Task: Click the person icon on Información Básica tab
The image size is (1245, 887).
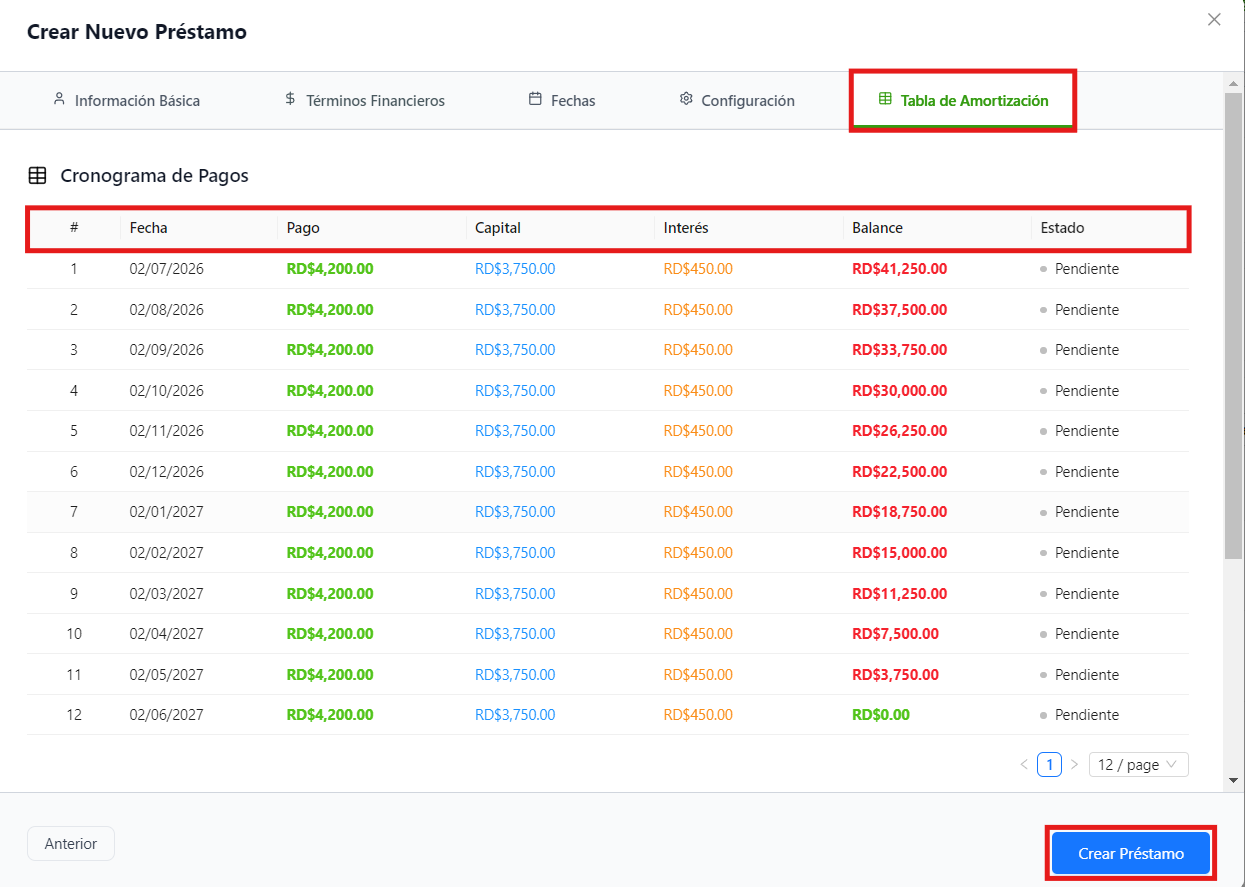Action: pyautogui.click(x=59, y=100)
